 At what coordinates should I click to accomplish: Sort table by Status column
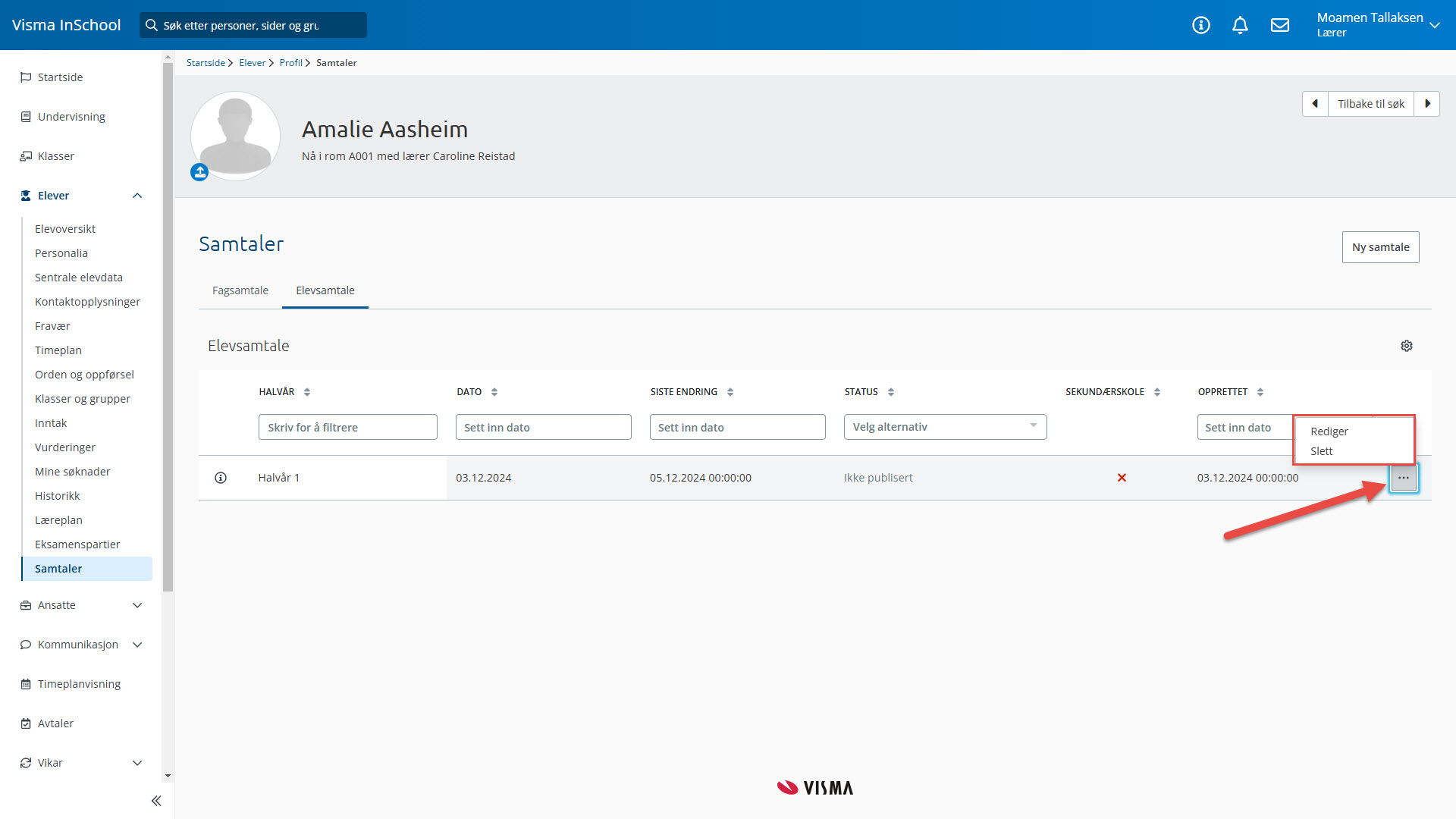coord(891,392)
